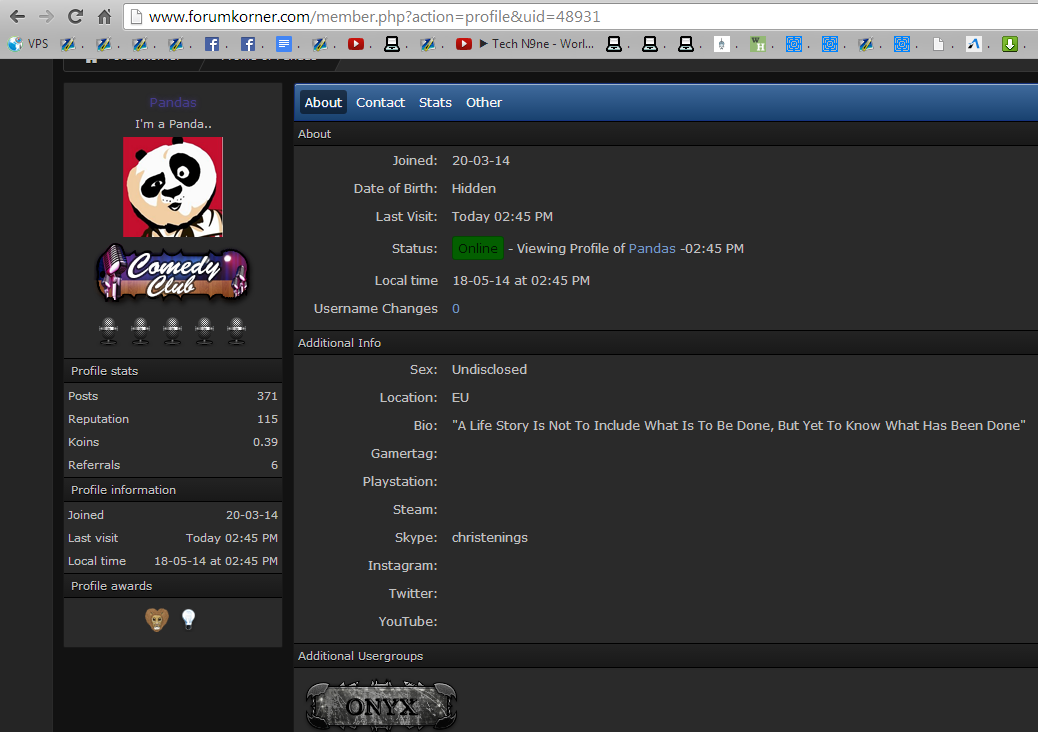1038x732 pixels.
Task: Open the green WH bookmark
Action: pyautogui.click(x=757, y=44)
